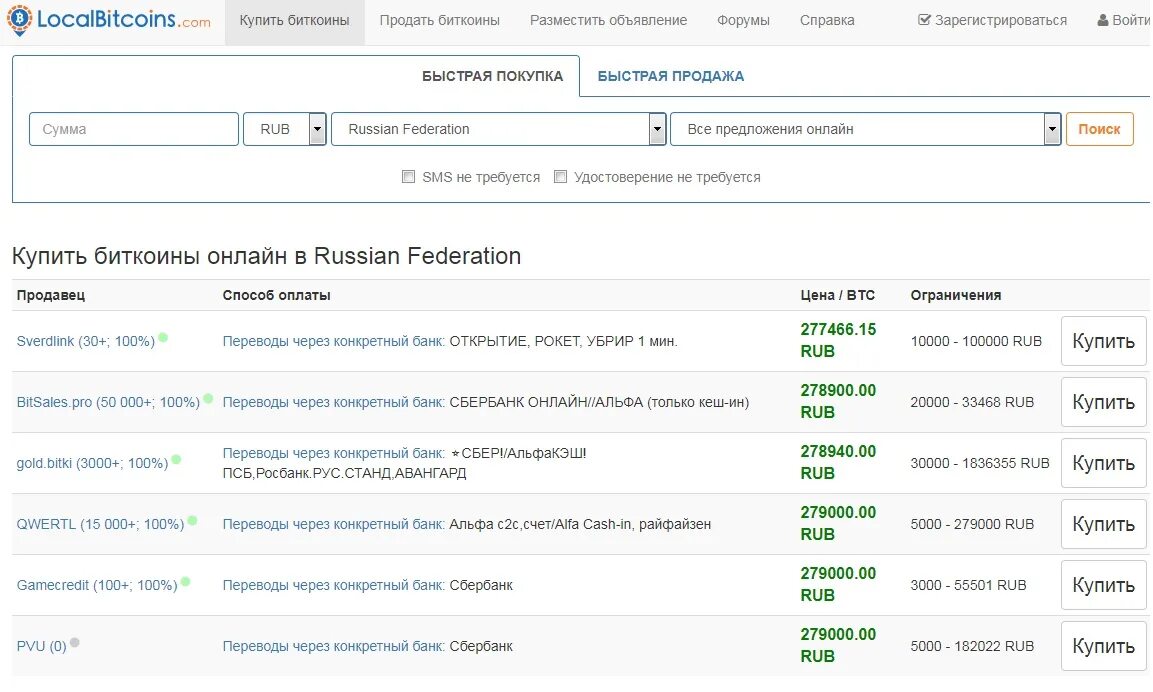Image resolution: width=1153 pixels, height=692 pixels.
Task: Open the 'Справка' help menu item
Action: tap(827, 21)
